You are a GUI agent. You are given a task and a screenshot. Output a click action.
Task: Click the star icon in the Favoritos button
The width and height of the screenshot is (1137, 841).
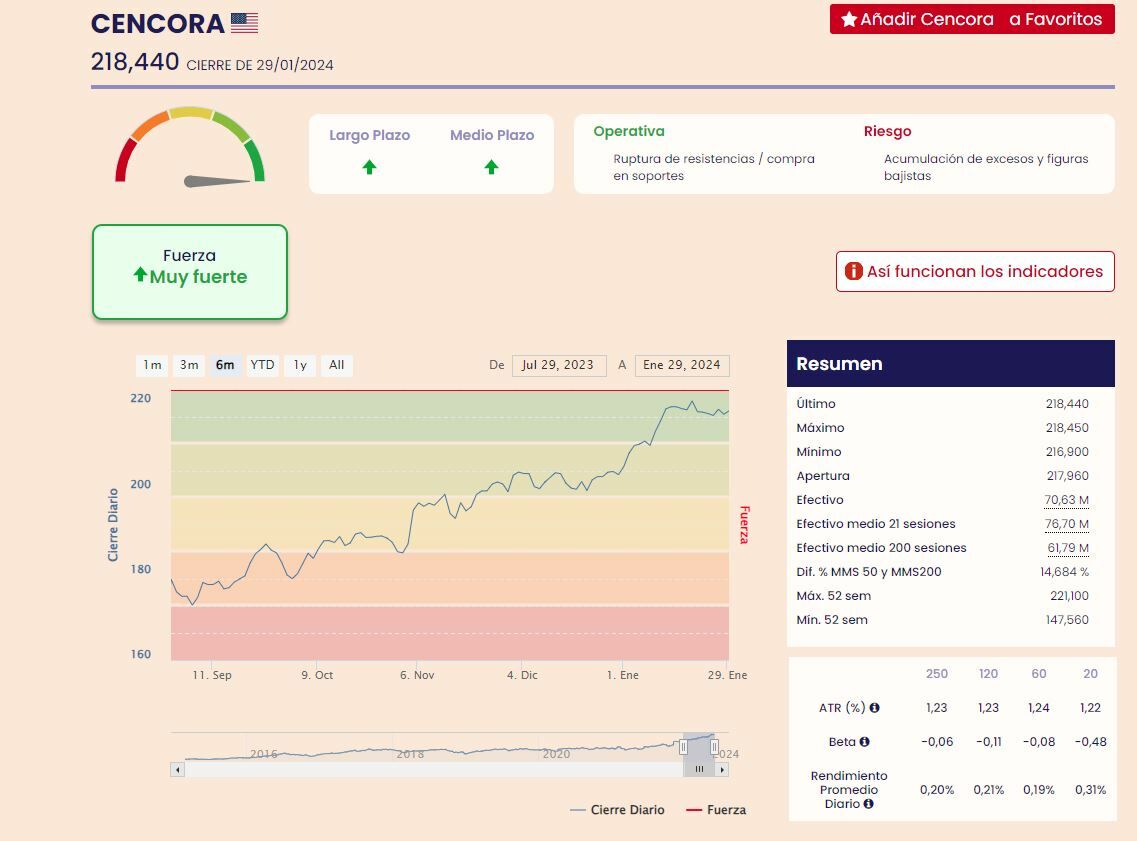pos(849,20)
